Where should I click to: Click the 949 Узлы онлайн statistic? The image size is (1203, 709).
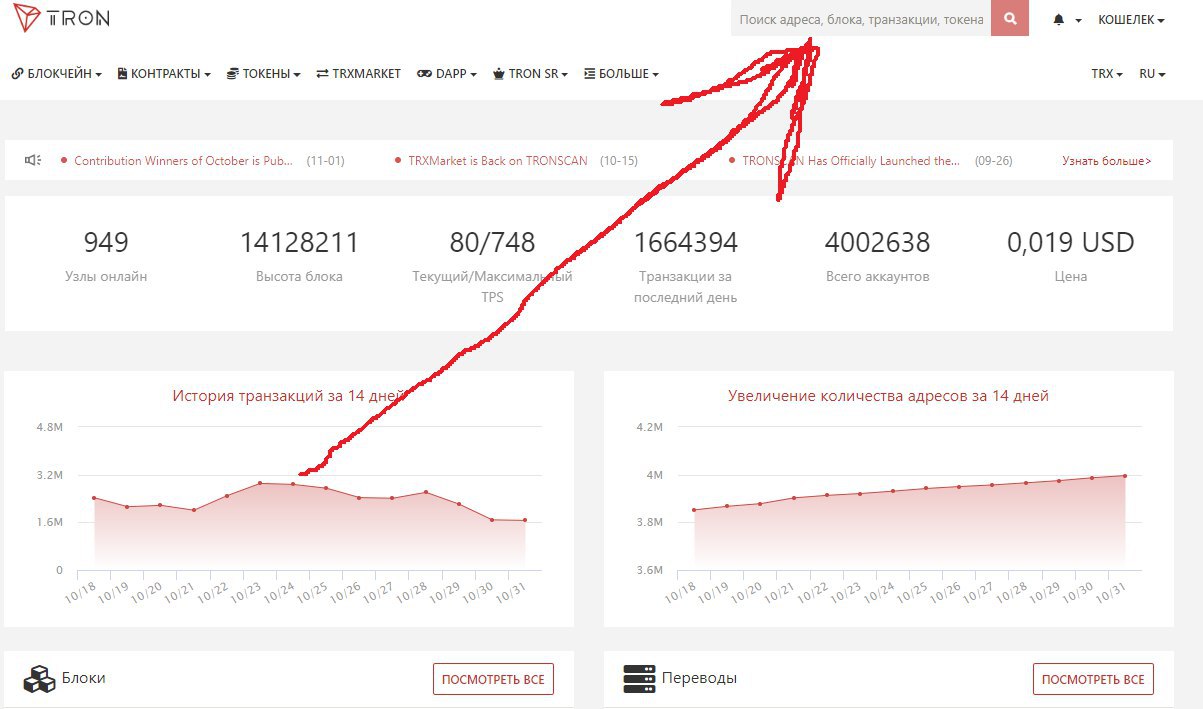click(106, 255)
